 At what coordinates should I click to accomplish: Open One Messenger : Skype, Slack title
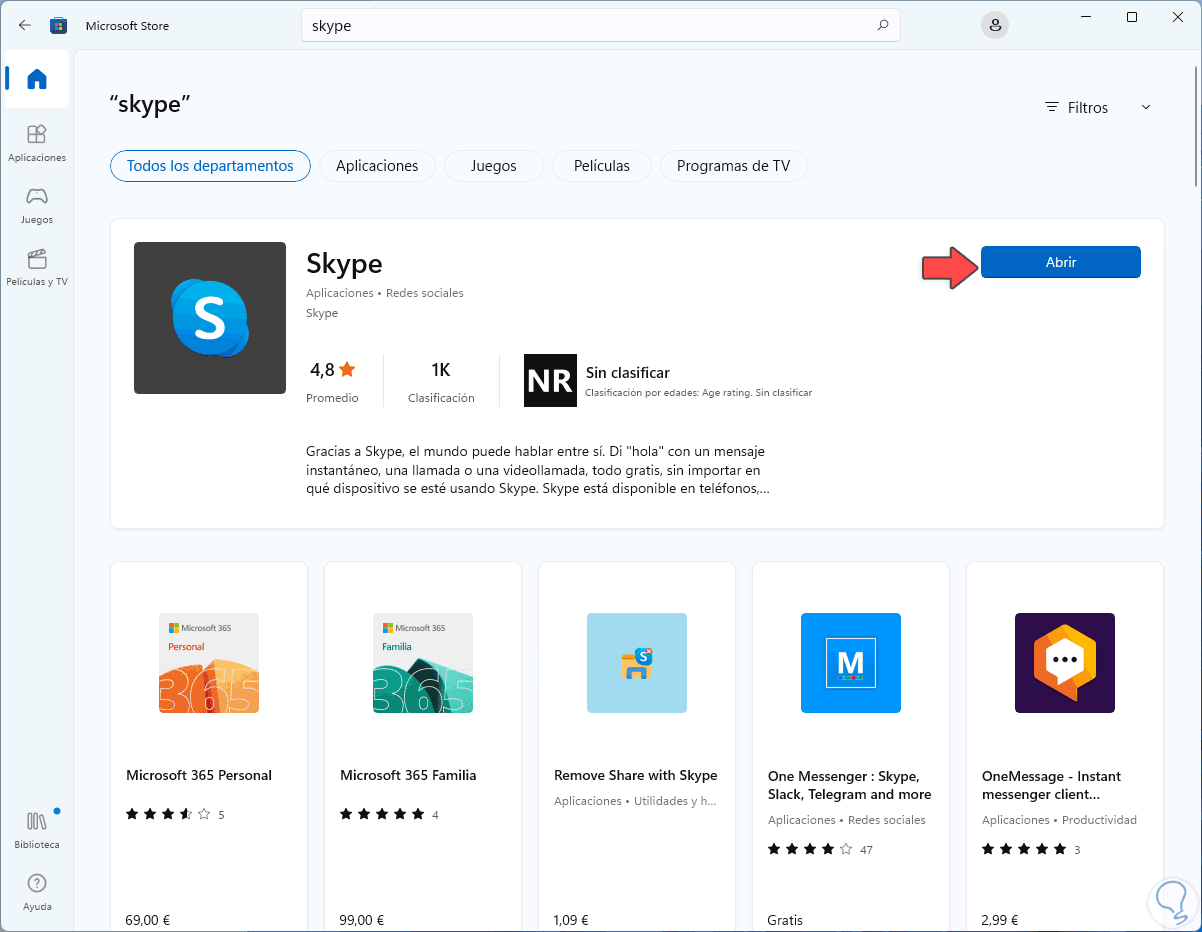[850, 785]
